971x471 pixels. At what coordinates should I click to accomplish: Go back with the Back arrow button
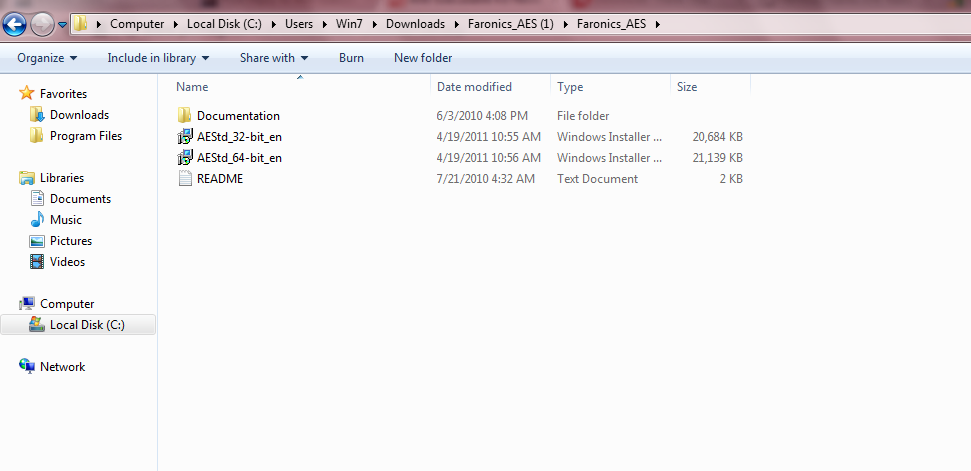coord(15,24)
